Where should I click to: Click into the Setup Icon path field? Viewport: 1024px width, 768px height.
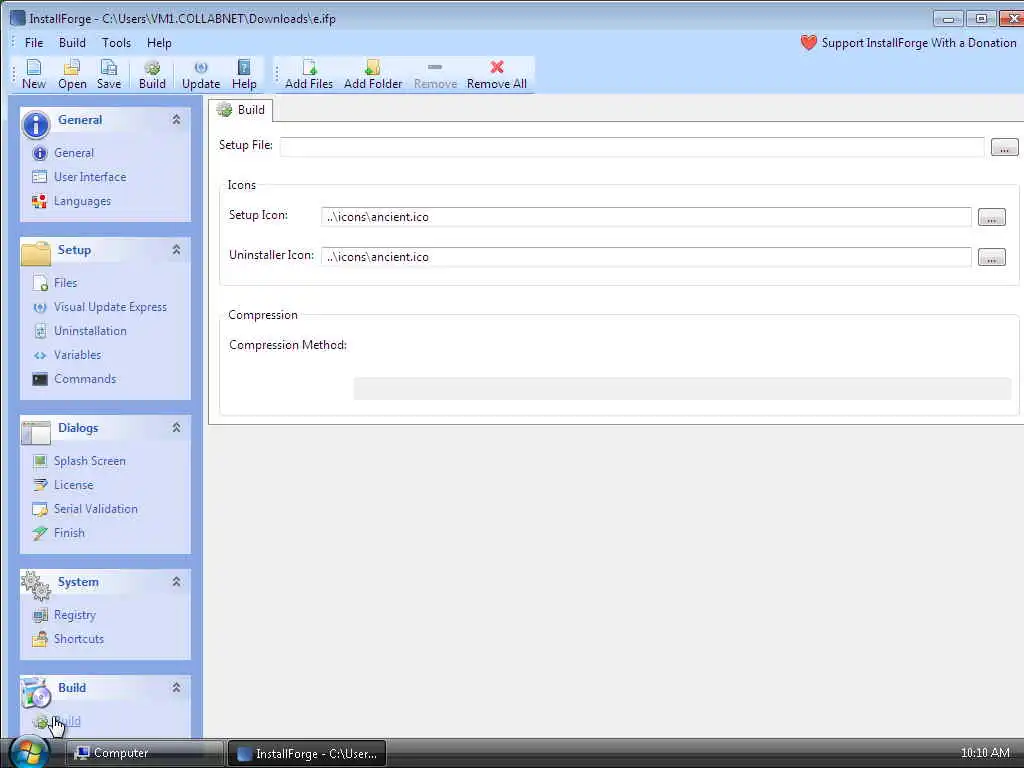(646, 217)
